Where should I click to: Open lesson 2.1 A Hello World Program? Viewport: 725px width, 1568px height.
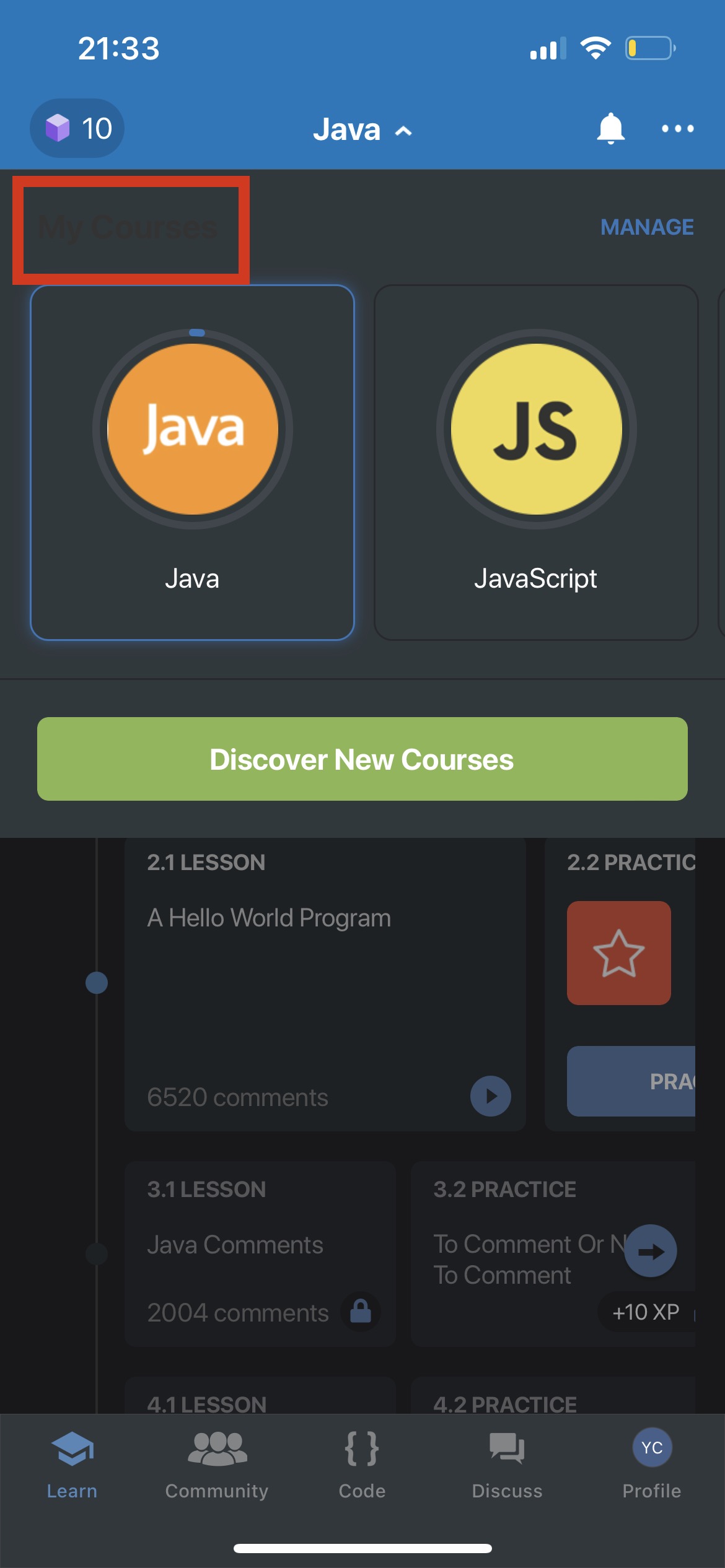coord(325,985)
